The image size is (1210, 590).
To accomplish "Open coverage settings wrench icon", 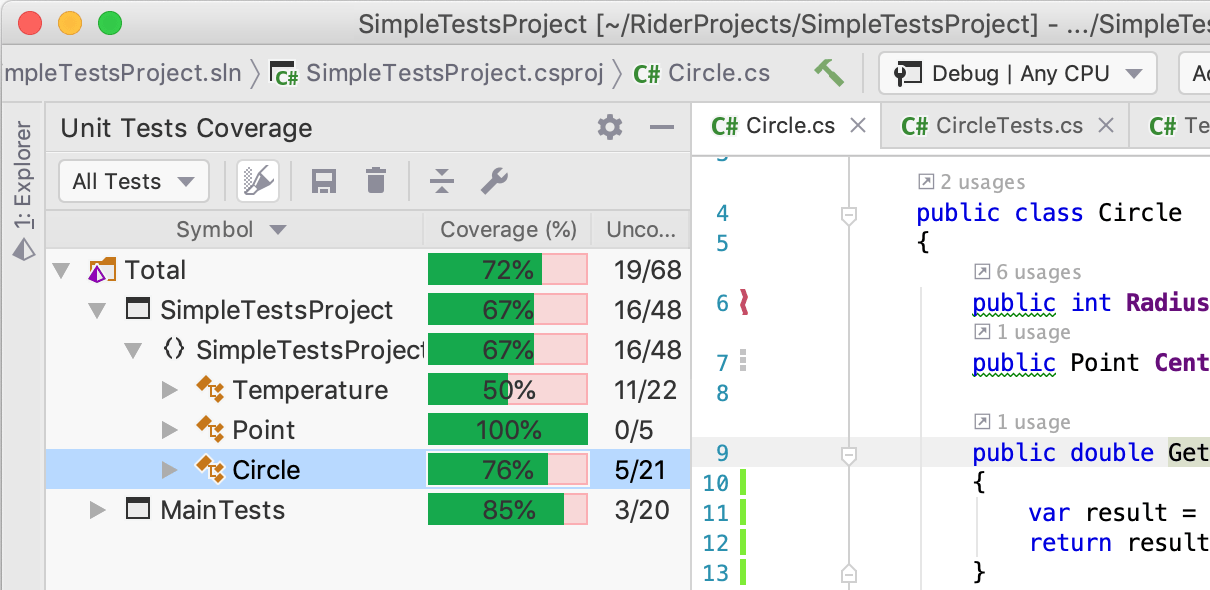I will click(x=494, y=181).
